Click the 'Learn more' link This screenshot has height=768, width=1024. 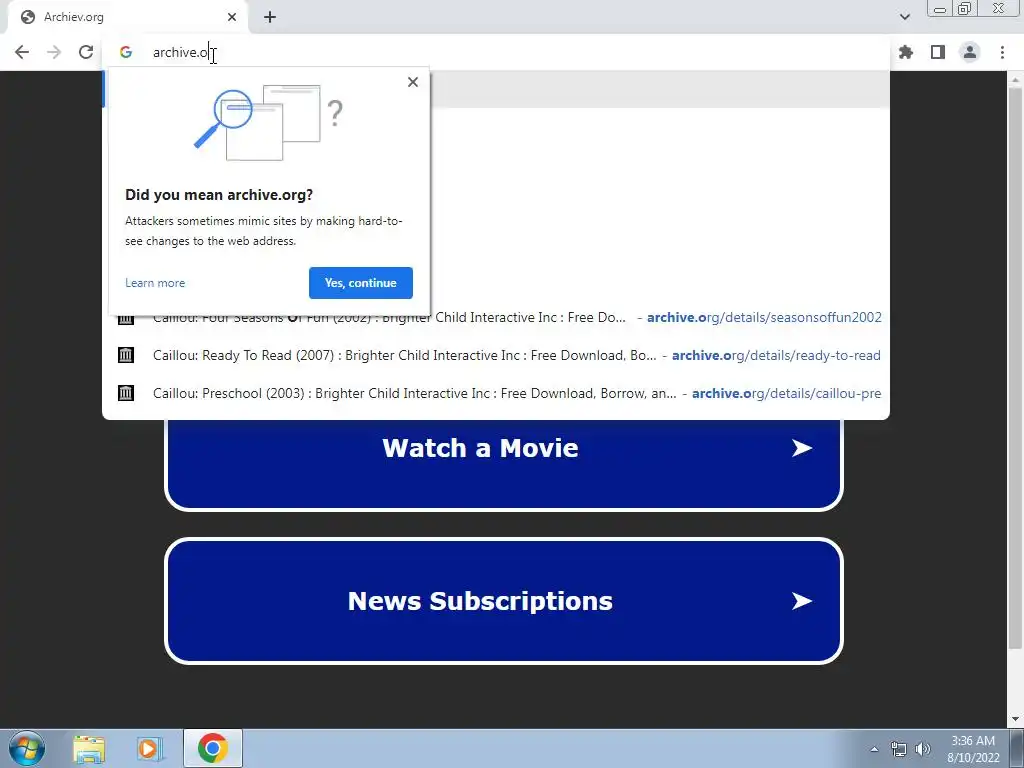[x=155, y=283]
